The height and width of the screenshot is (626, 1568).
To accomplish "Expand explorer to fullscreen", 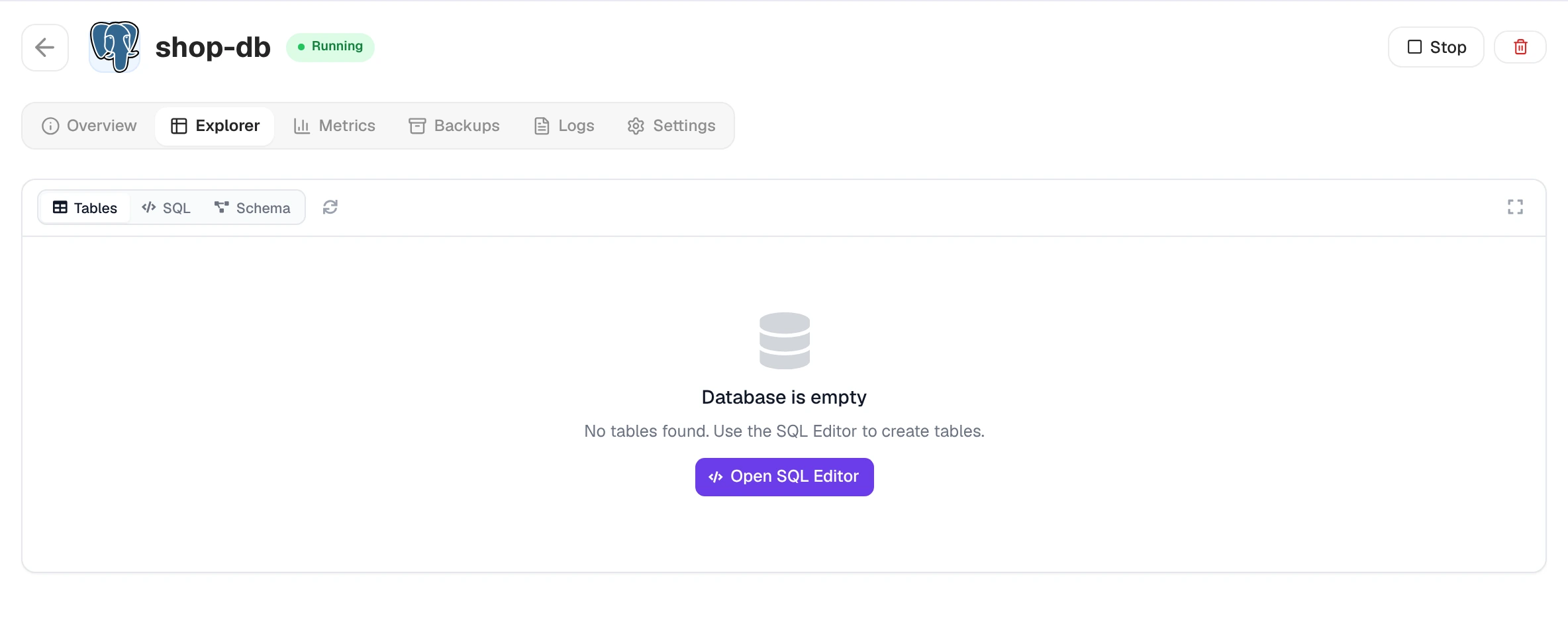I will (1515, 207).
